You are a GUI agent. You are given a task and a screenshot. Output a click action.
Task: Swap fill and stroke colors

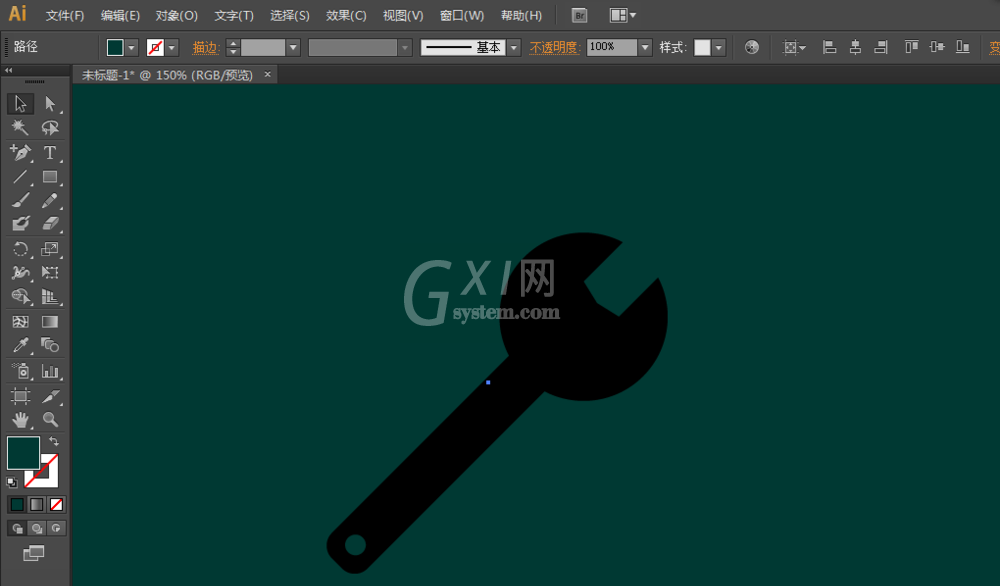tap(54, 441)
